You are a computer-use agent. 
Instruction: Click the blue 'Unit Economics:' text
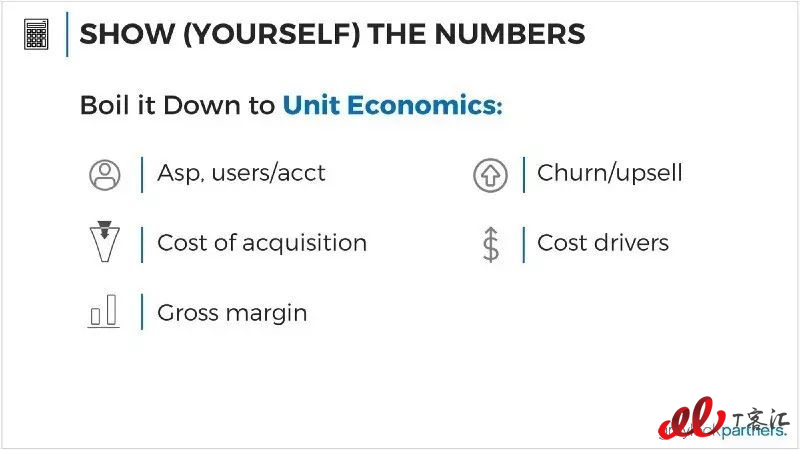pos(393,105)
